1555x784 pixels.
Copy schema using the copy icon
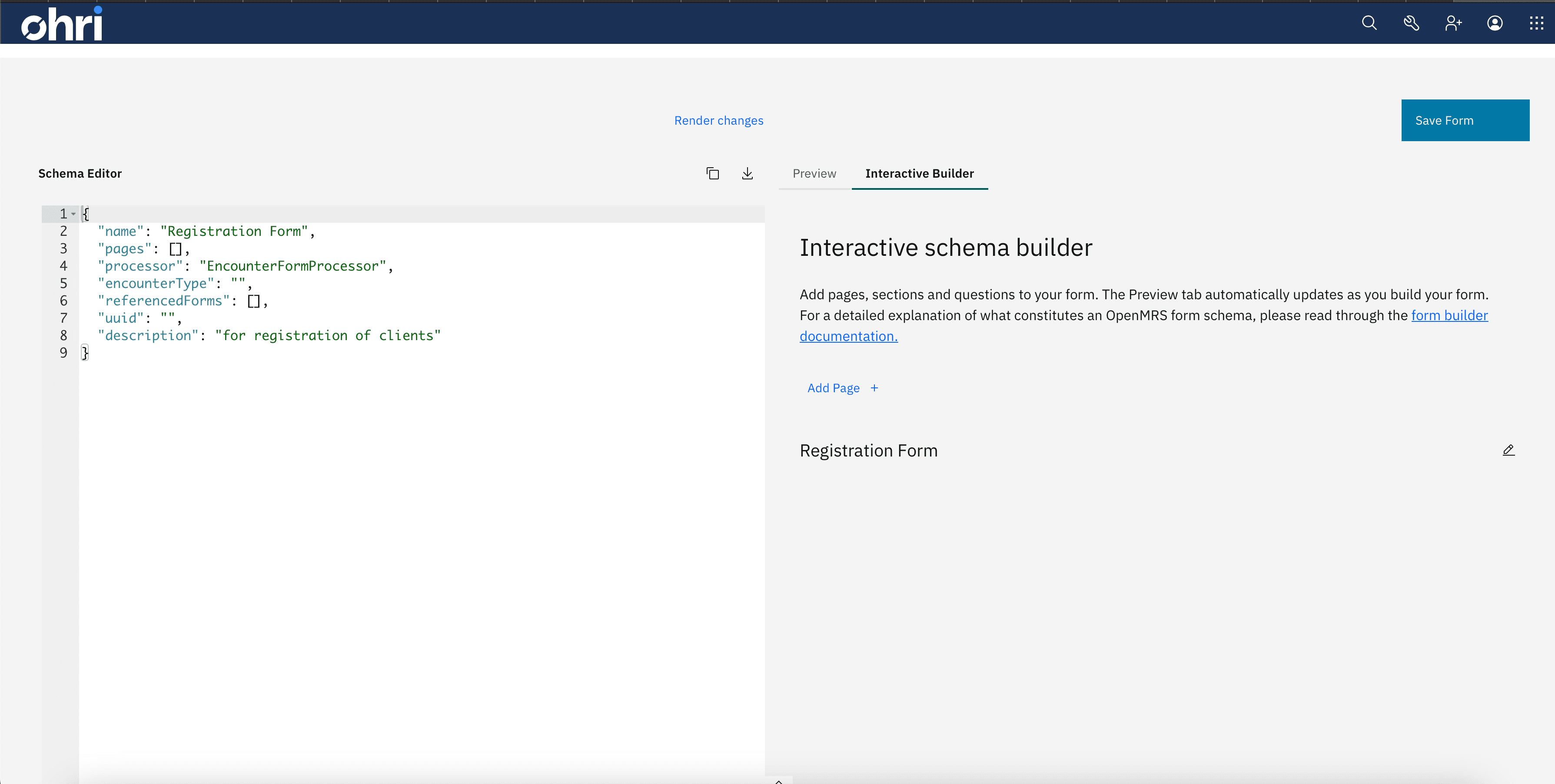[x=712, y=174]
